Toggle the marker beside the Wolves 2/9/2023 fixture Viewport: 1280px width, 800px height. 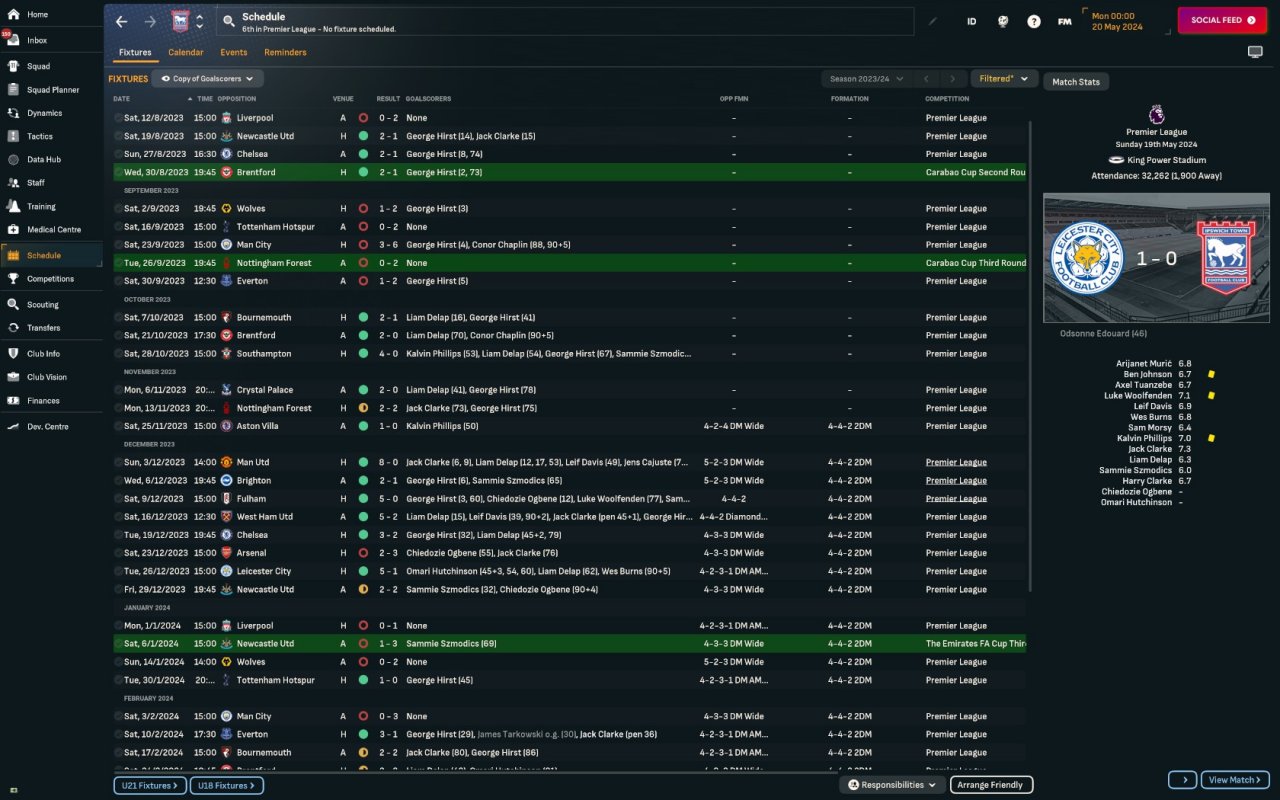(x=118, y=209)
